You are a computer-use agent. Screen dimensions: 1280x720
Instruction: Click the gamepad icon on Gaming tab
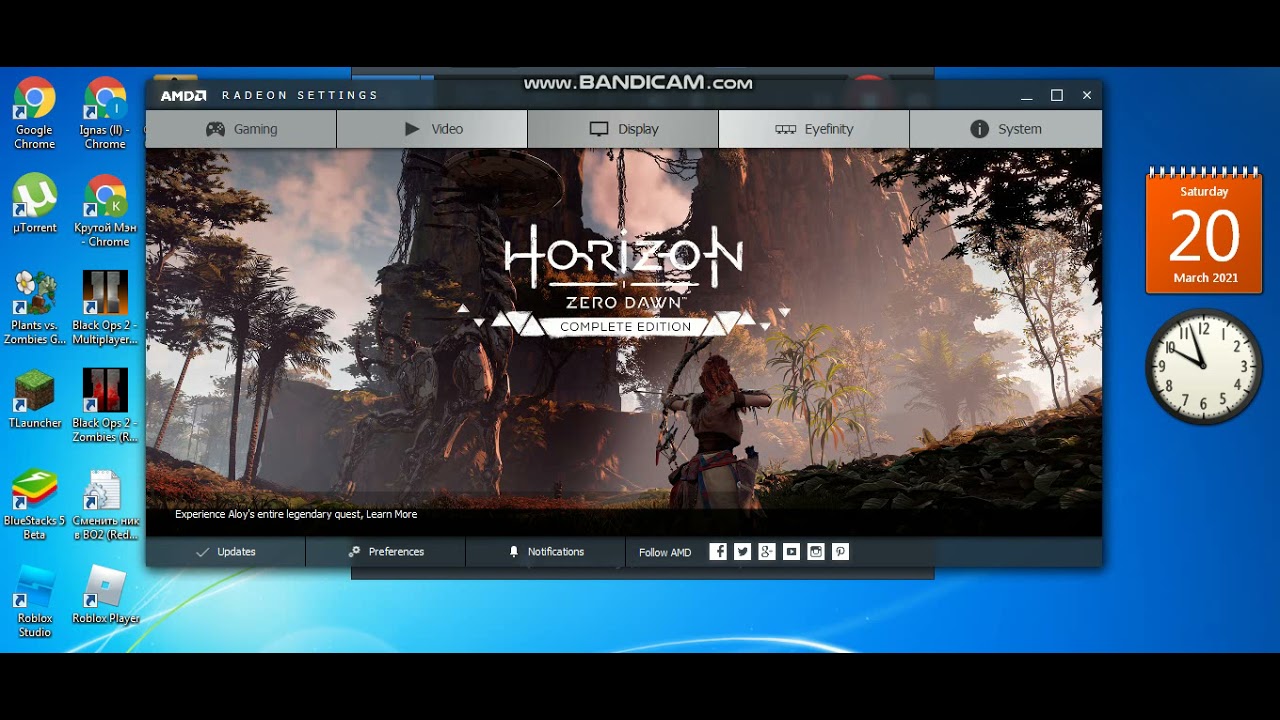pyautogui.click(x=215, y=129)
